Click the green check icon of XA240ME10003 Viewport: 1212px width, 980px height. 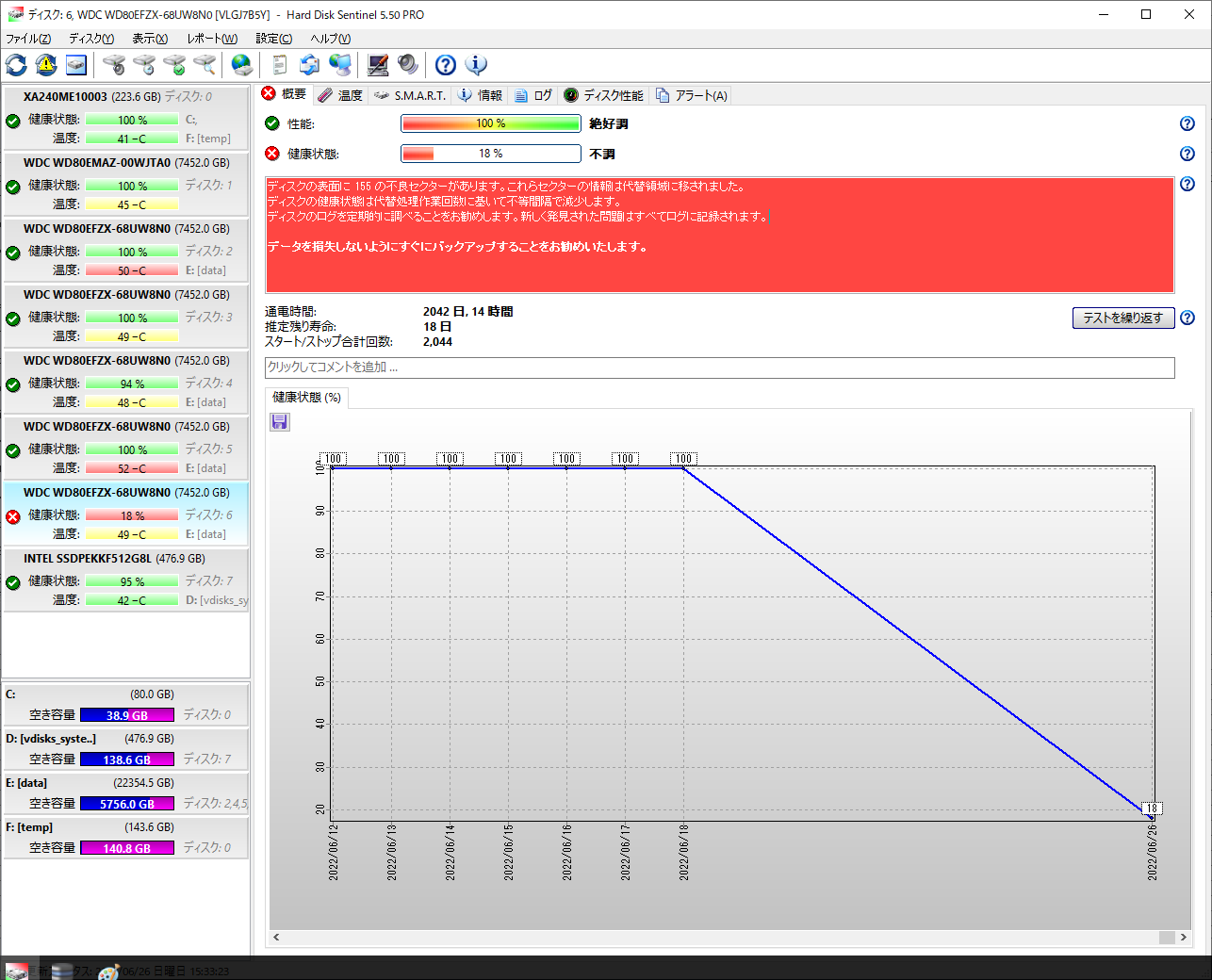click(13, 121)
